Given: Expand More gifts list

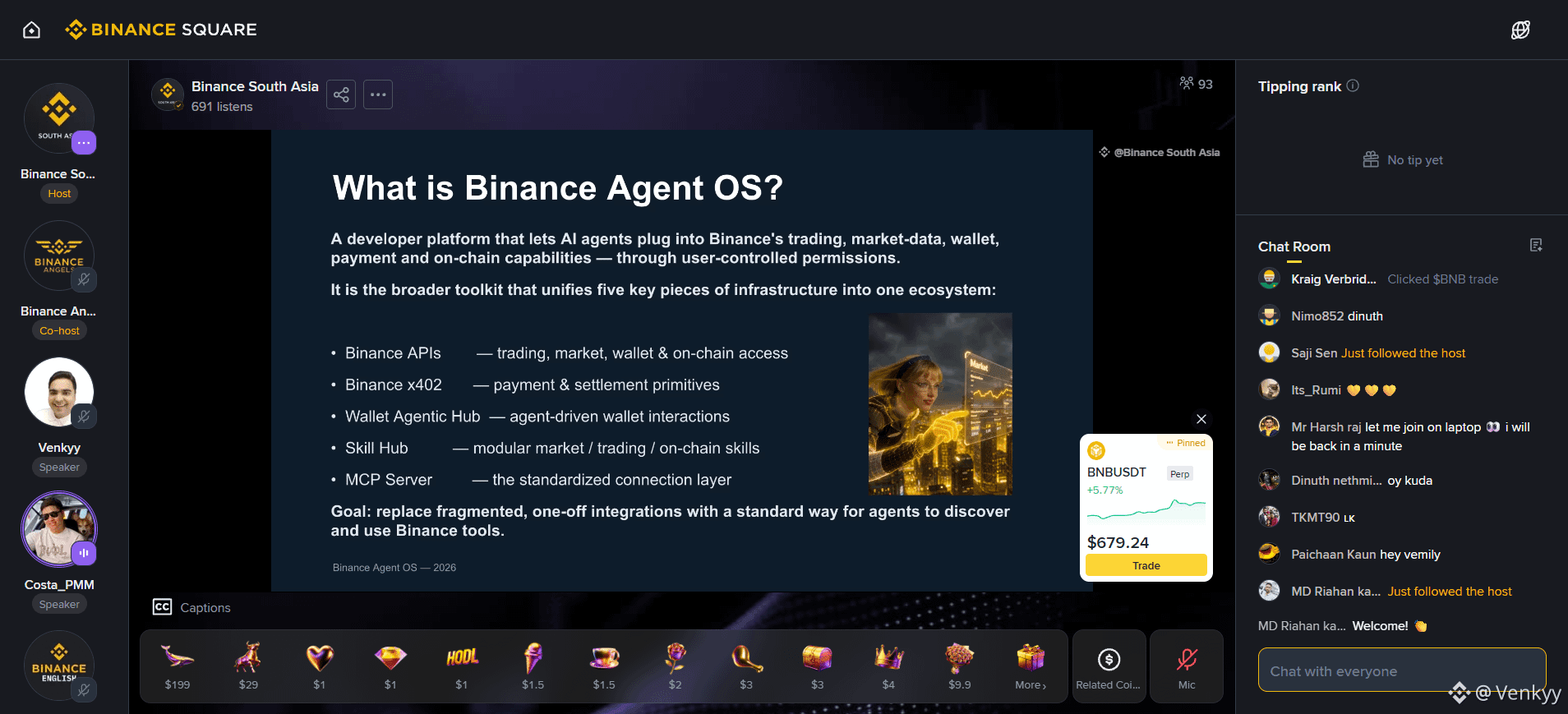Looking at the screenshot, I should (1031, 666).
